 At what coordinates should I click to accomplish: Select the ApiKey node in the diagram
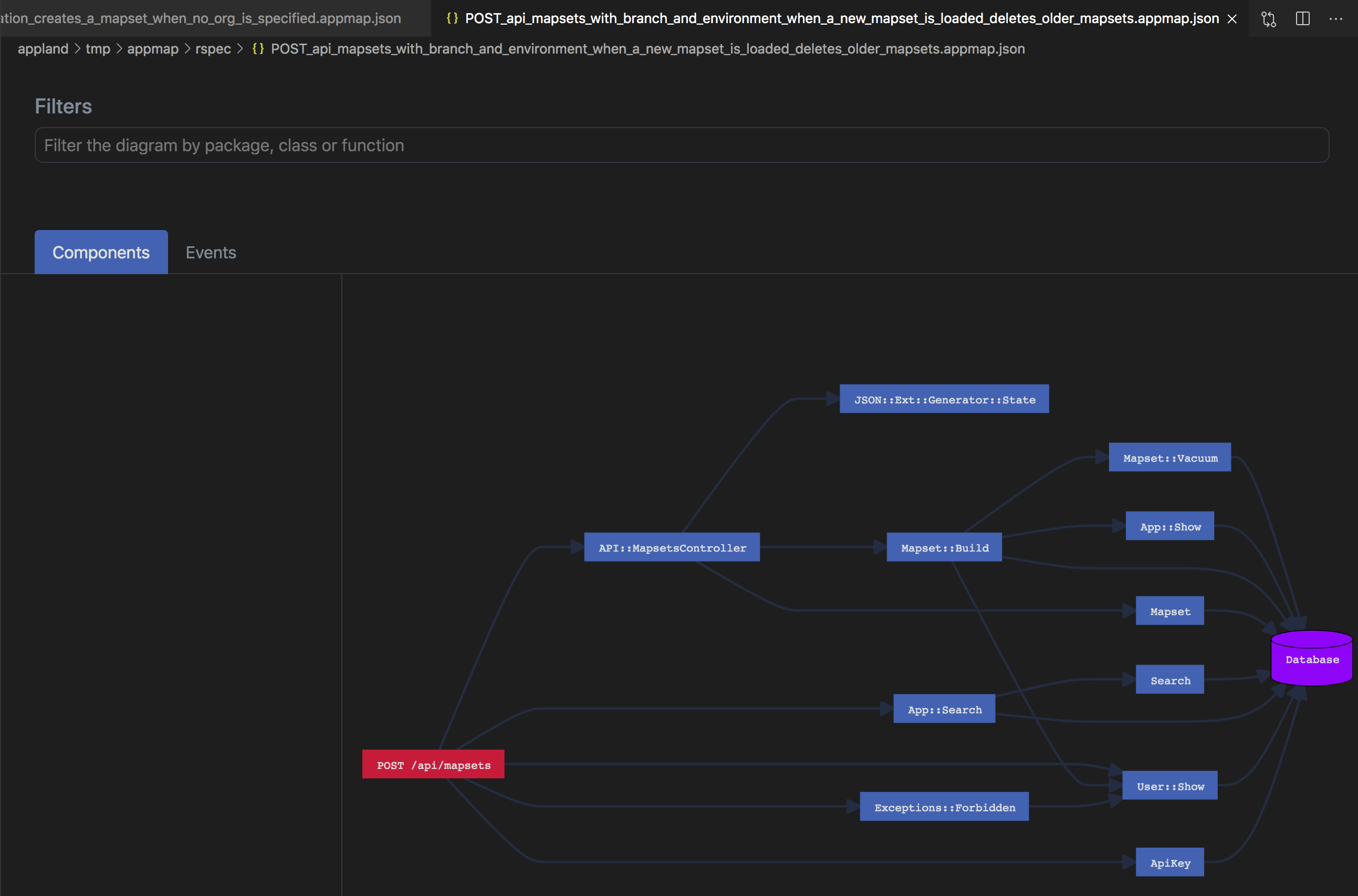click(x=1169, y=862)
